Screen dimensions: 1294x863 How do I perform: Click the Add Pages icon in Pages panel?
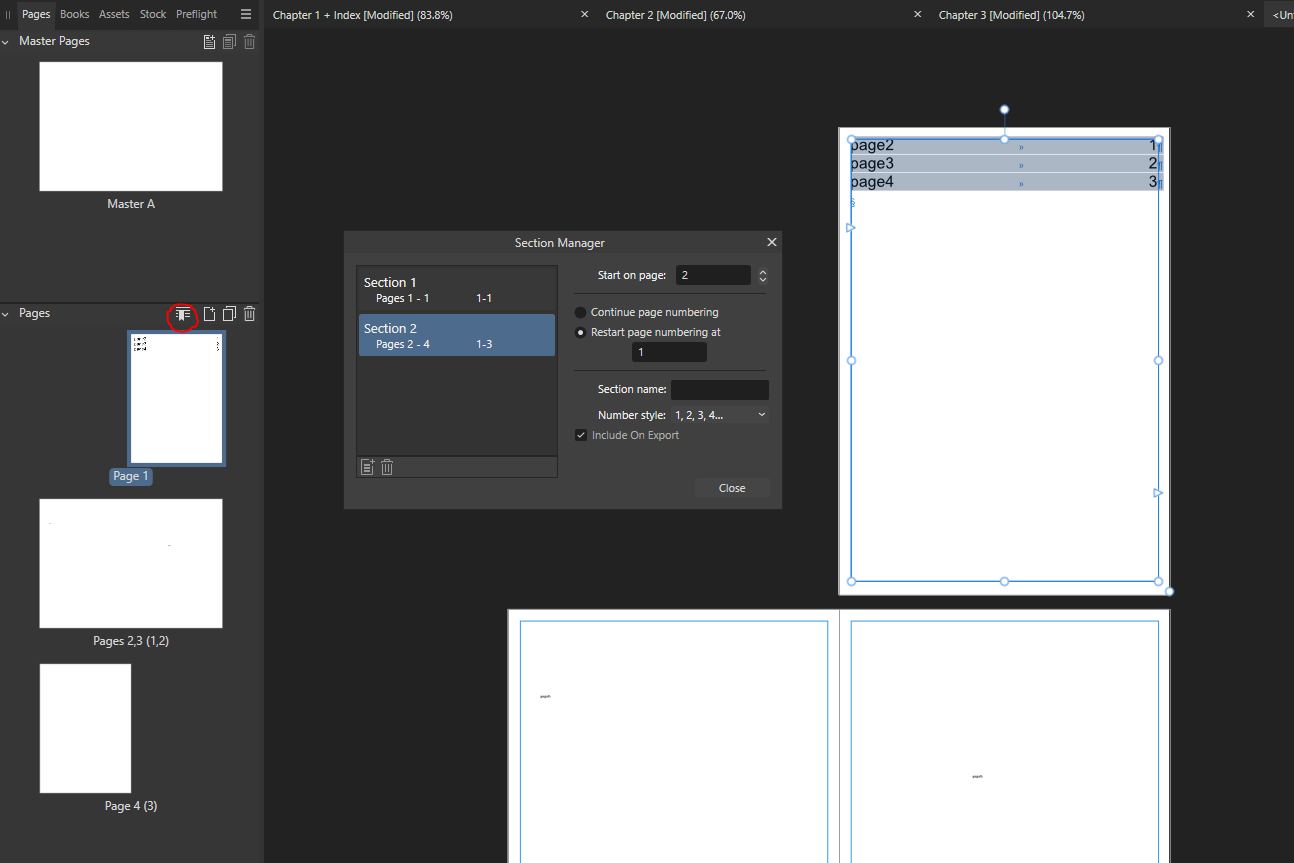click(209, 314)
